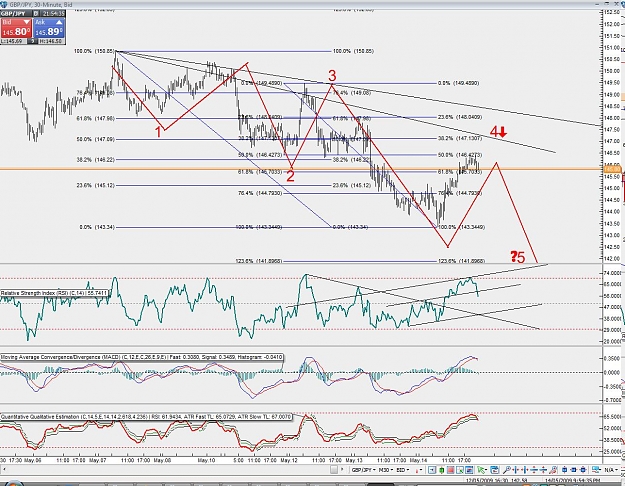This screenshot has width=625, height=486.
Task: Click the L:145.69 low value
Action: coord(14,41)
